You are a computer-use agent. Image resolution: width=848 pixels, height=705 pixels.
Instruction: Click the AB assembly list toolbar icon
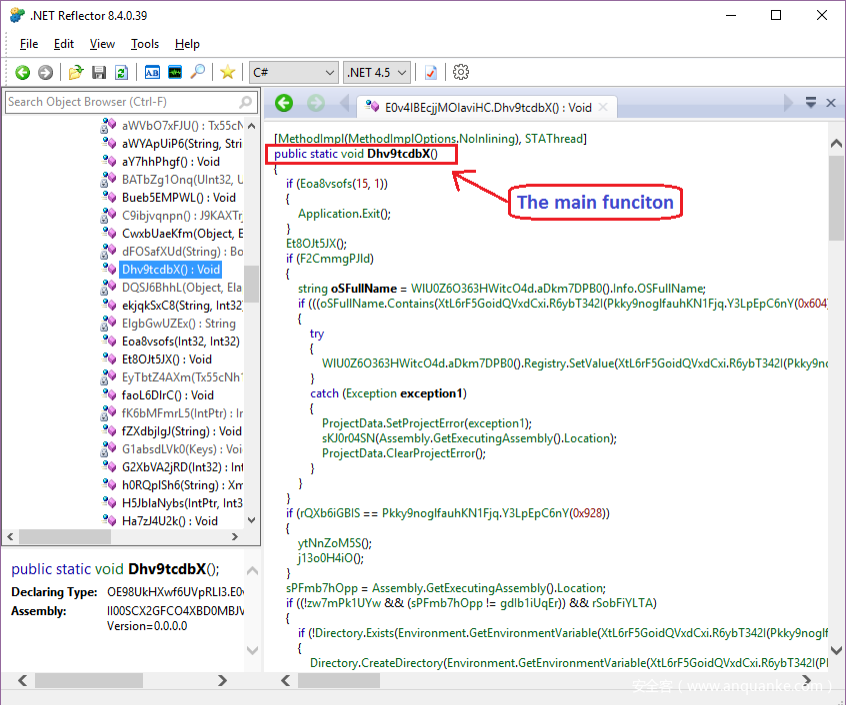click(x=152, y=72)
